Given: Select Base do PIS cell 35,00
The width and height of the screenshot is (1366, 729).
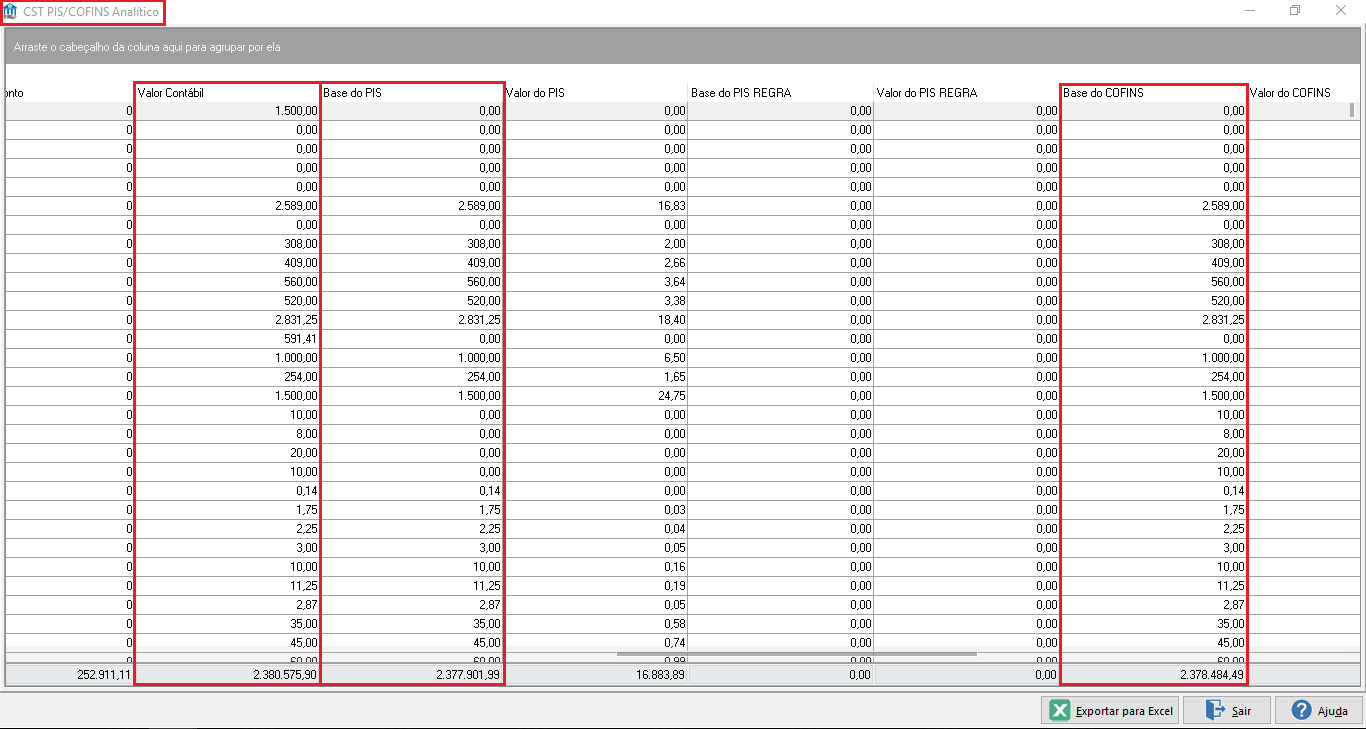Looking at the screenshot, I should point(412,624).
